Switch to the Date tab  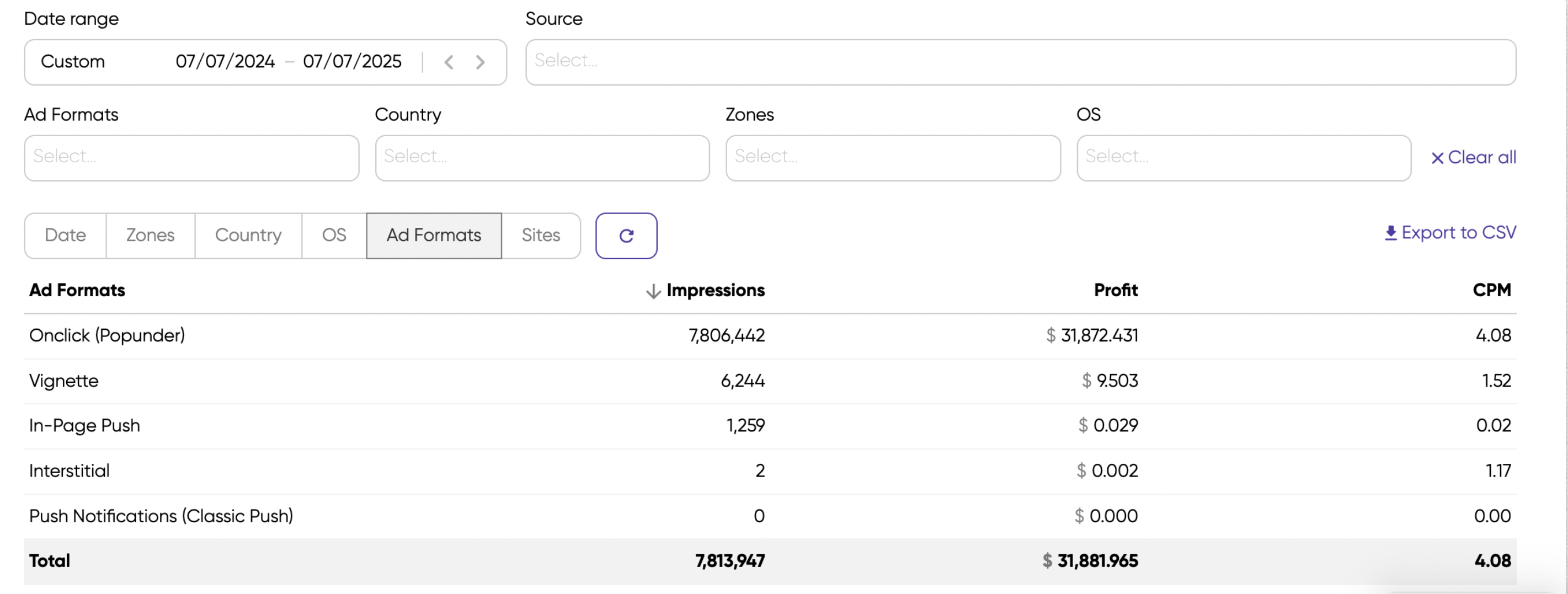(65, 236)
